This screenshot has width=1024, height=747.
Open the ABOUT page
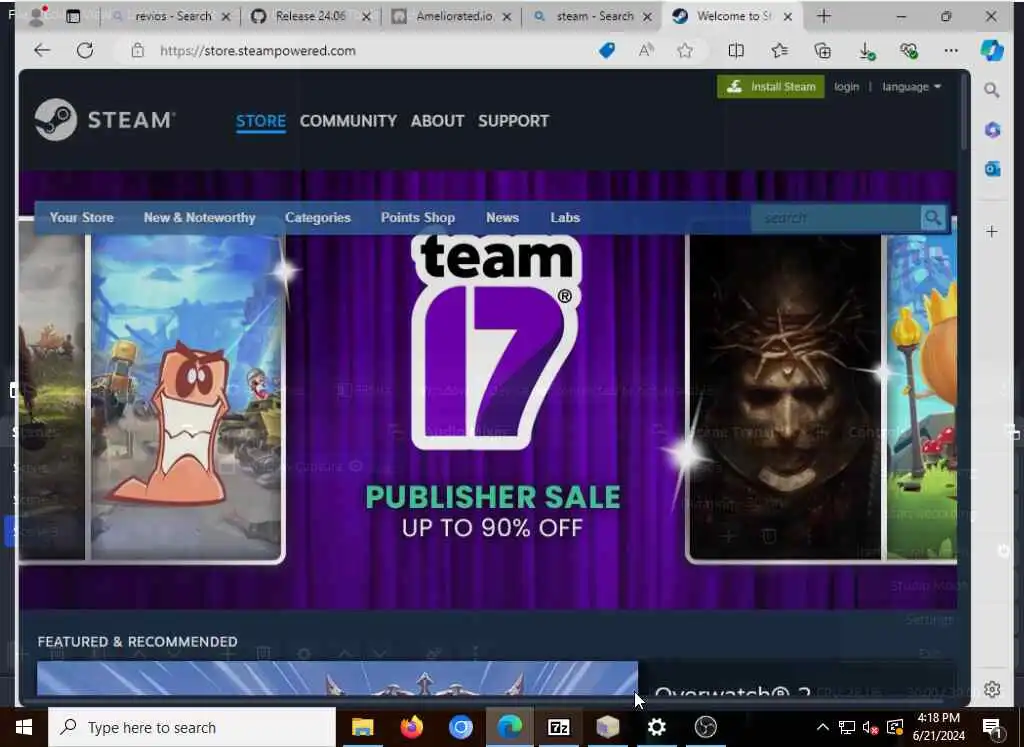coord(438,121)
